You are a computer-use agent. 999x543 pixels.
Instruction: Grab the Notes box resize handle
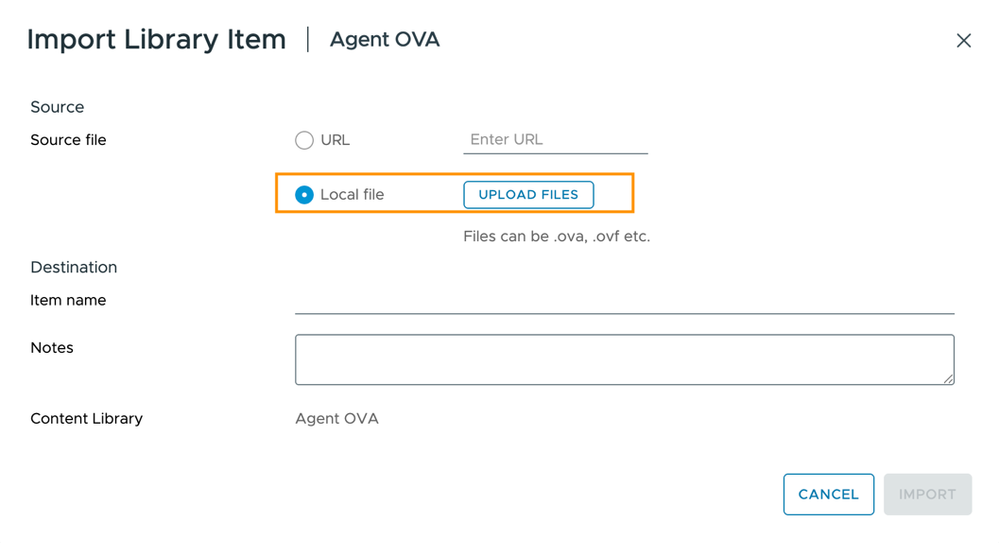pos(948,379)
